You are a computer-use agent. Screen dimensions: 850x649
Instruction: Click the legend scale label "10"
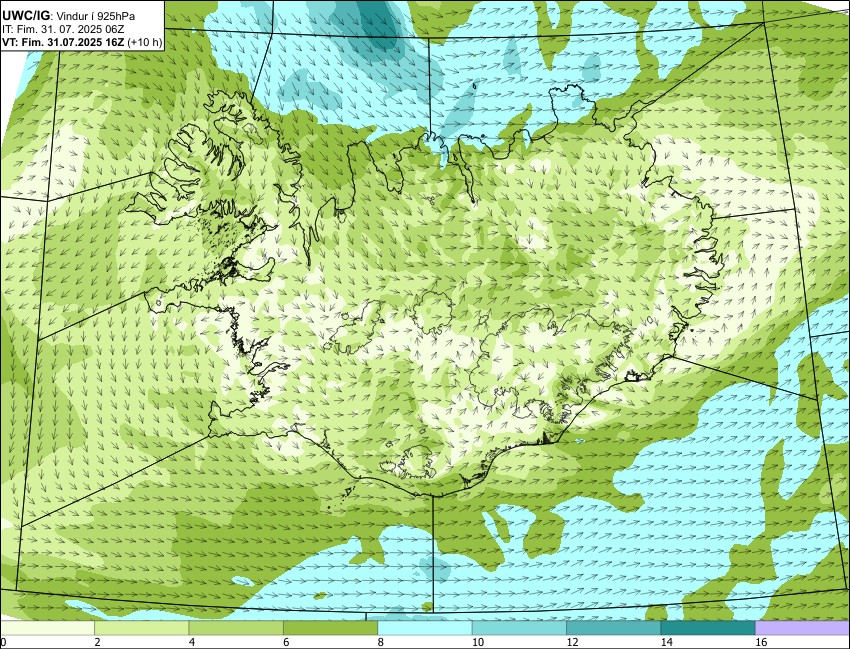point(478,642)
